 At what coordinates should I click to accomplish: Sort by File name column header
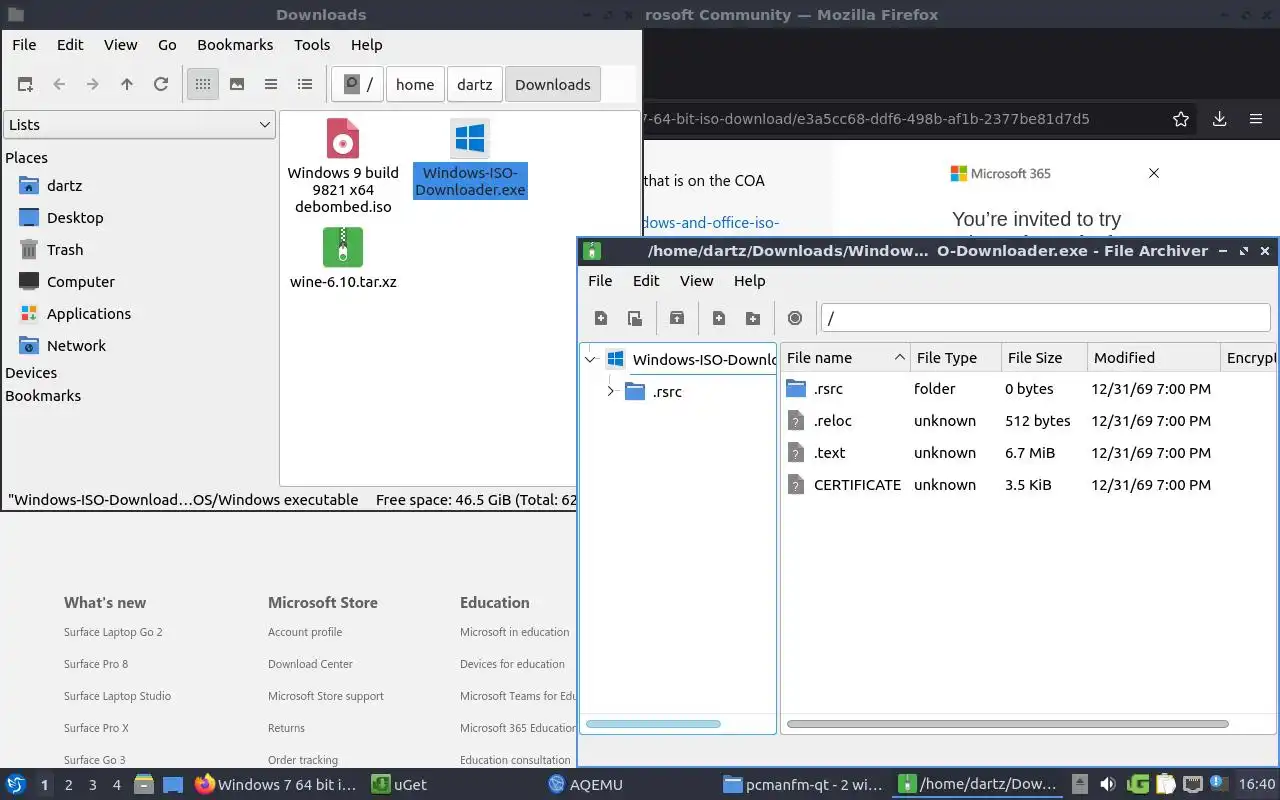click(845, 358)
